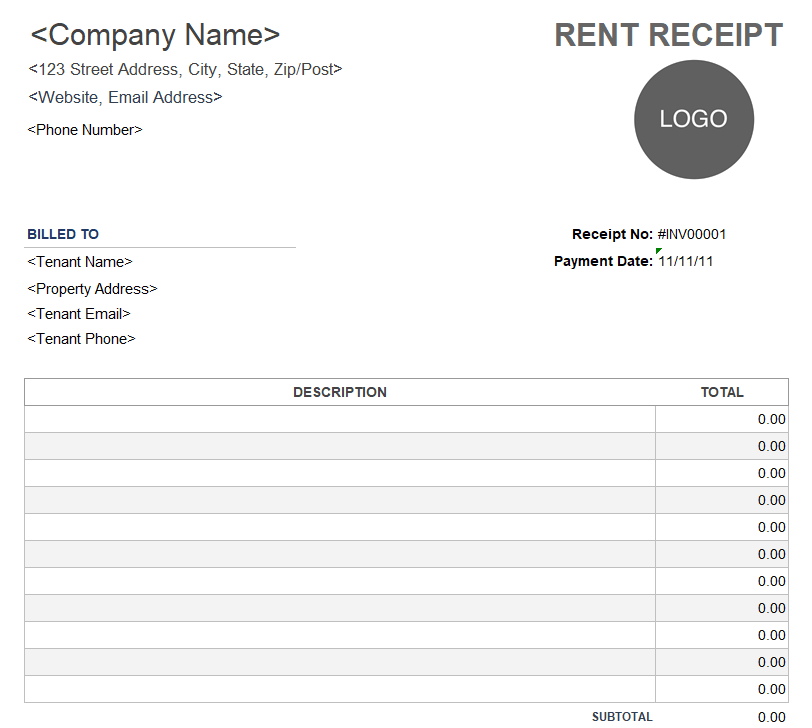Screen dimensions: 812x728
Task: Select the DESCRIPTION column header
Action: (x=340, y=392)
